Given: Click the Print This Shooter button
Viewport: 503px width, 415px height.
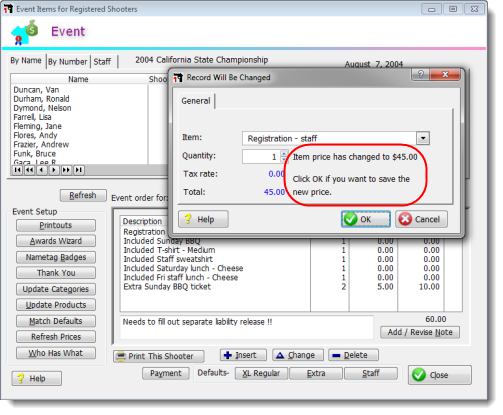Looking at the screenshot, I should pos(159,356).
